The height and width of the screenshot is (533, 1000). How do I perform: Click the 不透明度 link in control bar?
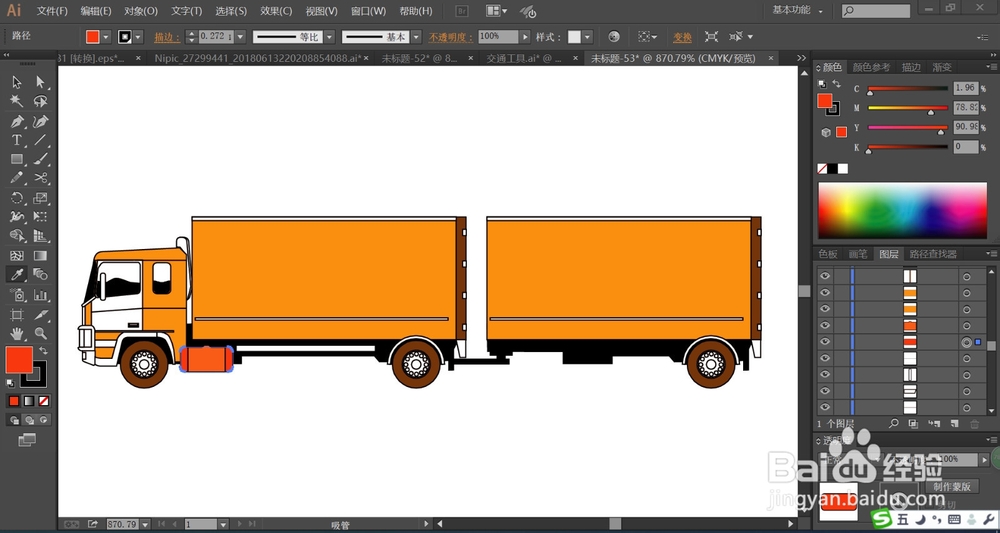click(451, 37)
